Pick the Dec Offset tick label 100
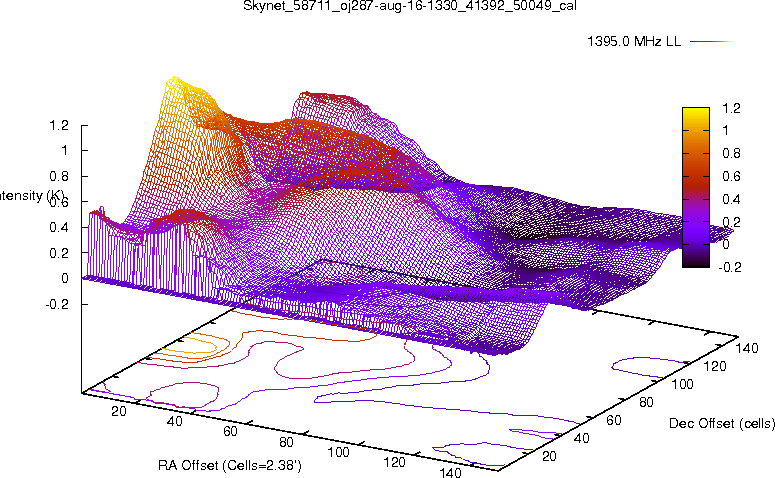This screenshot has height=478, width=775. click(x=682, y=385)
